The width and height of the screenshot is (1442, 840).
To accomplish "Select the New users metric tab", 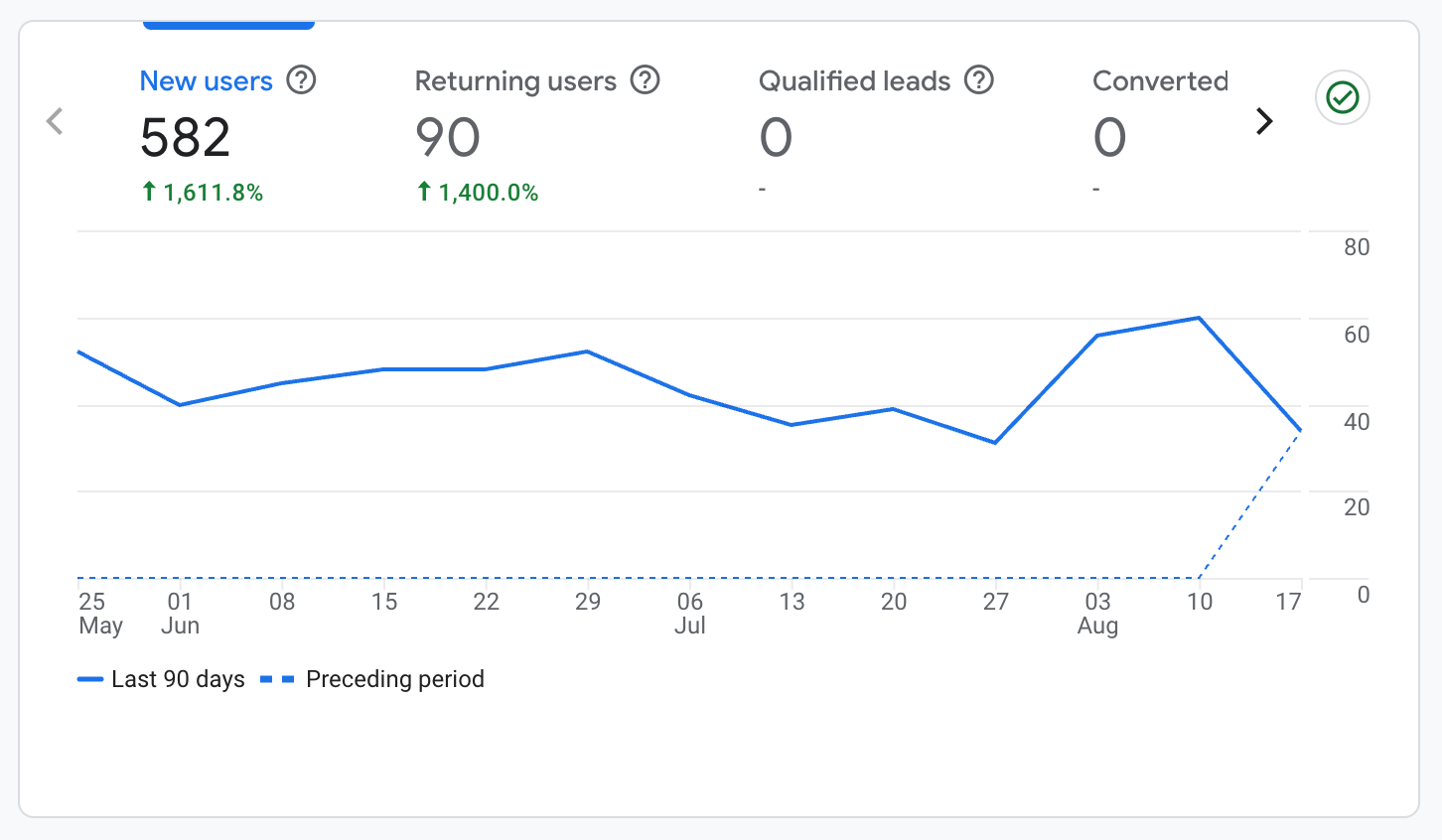I will pyautogui.click(x=206, y=81).
